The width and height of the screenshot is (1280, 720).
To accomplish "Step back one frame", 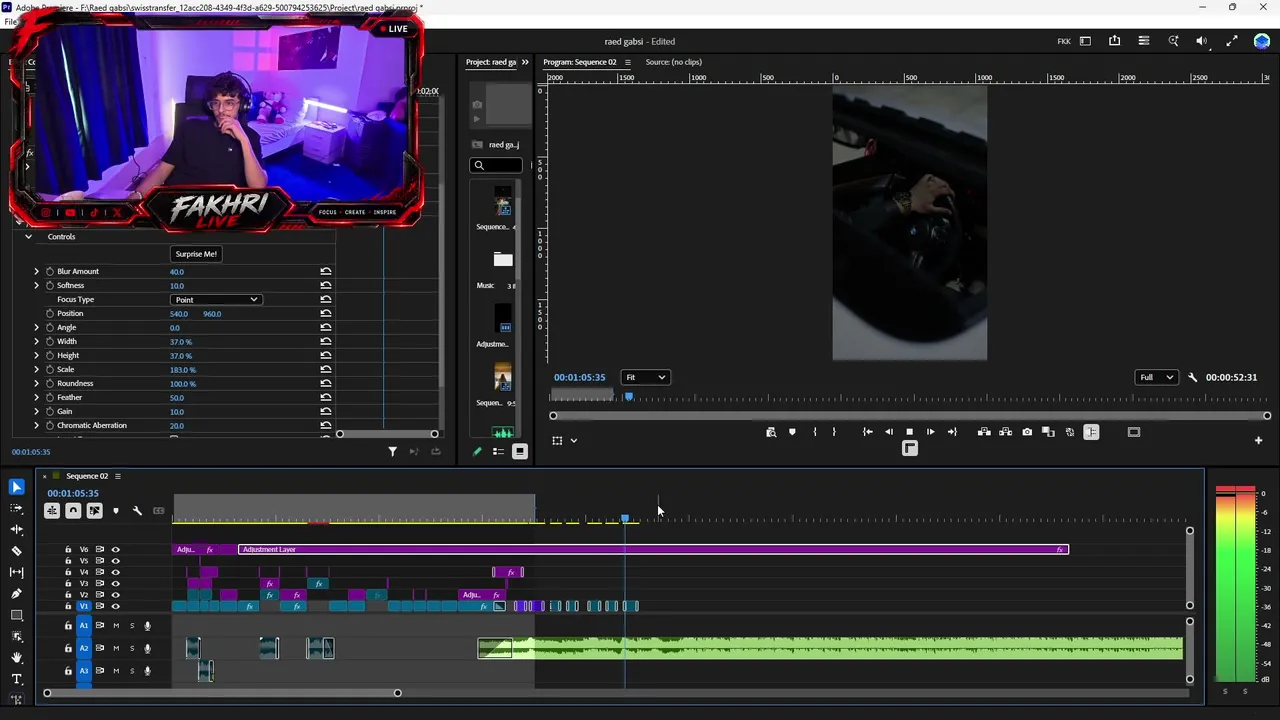I will (888, 432).
